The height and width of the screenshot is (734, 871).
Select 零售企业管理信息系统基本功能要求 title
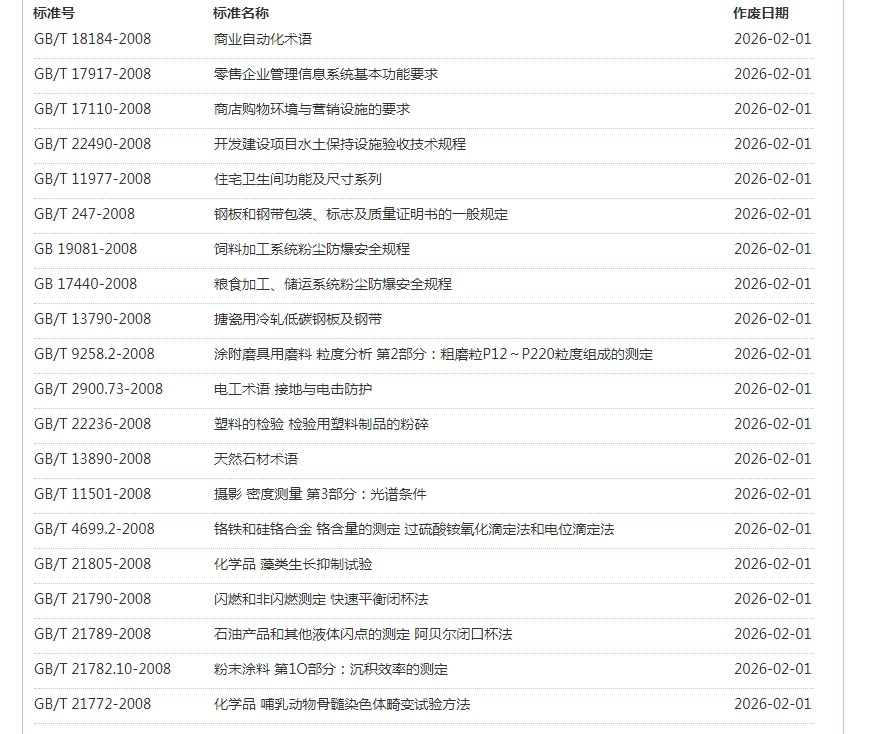(325, 74)
